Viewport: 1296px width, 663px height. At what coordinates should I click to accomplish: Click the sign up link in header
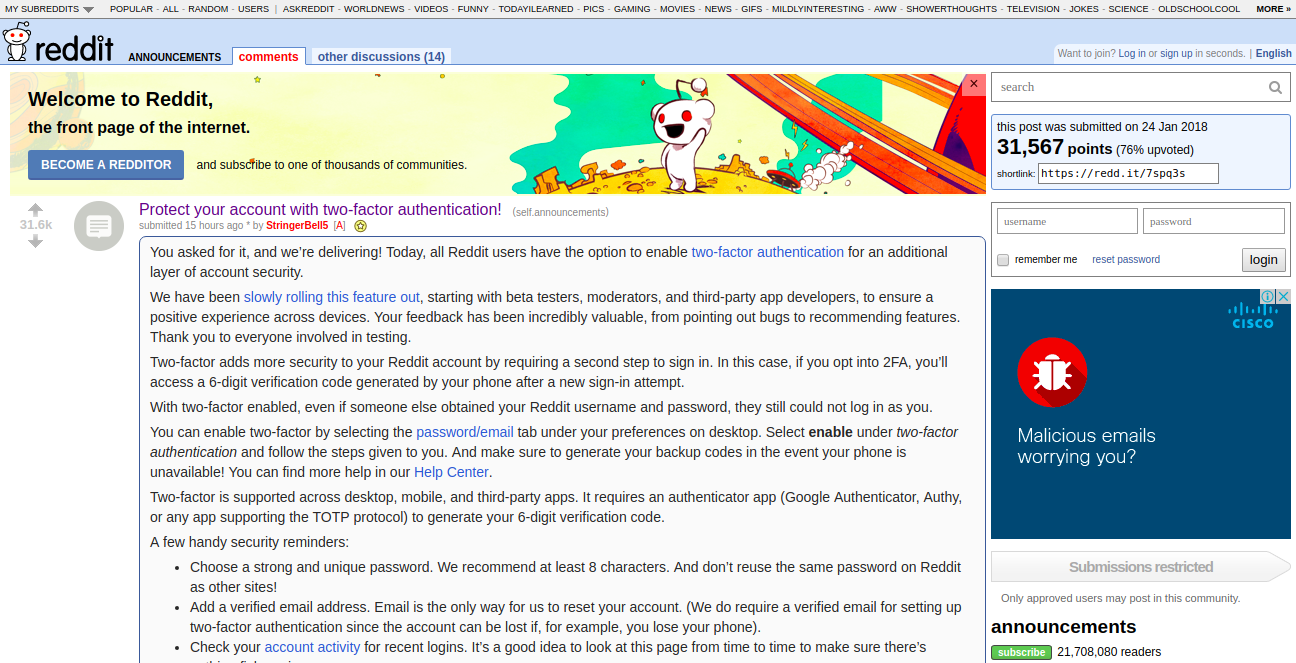(1176, 54)
